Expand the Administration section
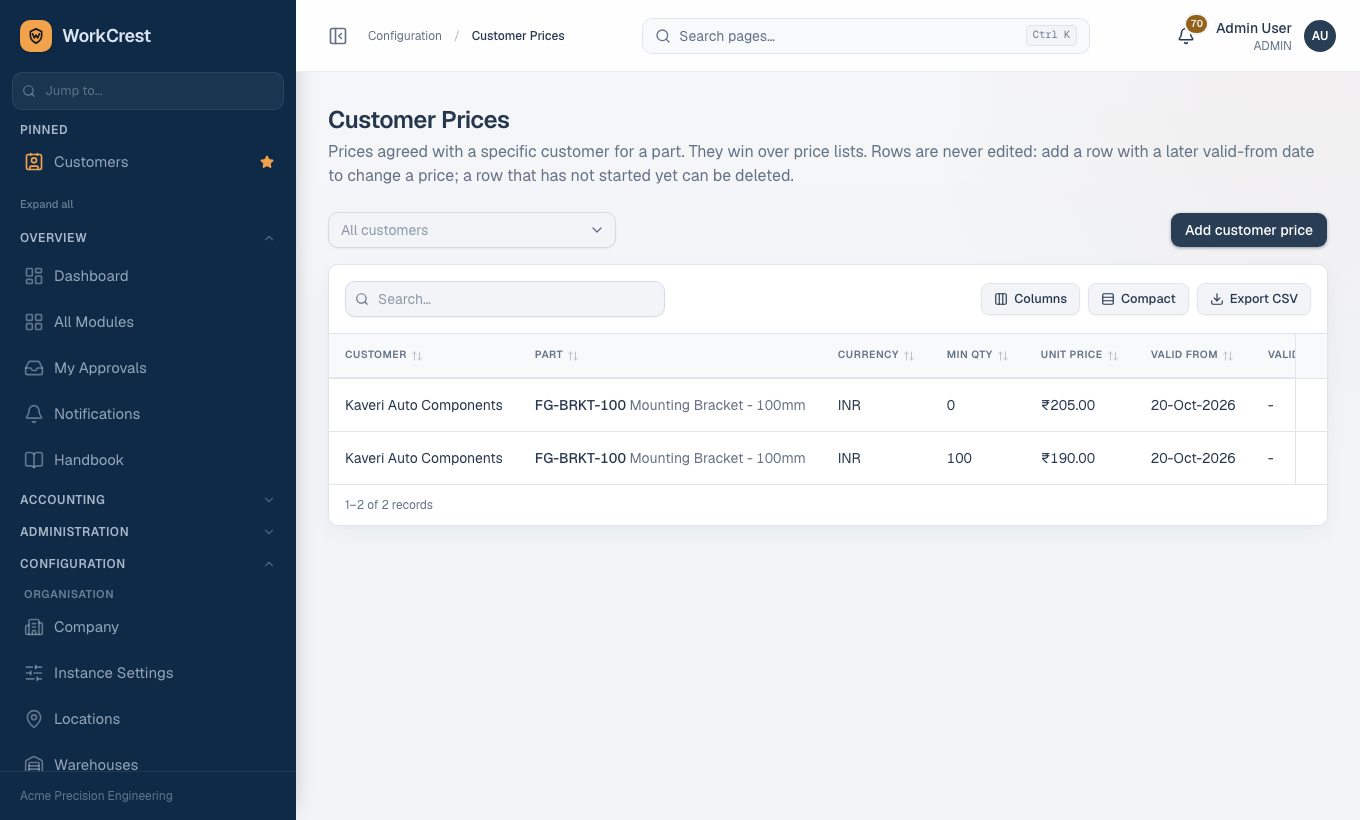Image resolution: width=1360 pixels, height=820 pixels. coord(148,532)
